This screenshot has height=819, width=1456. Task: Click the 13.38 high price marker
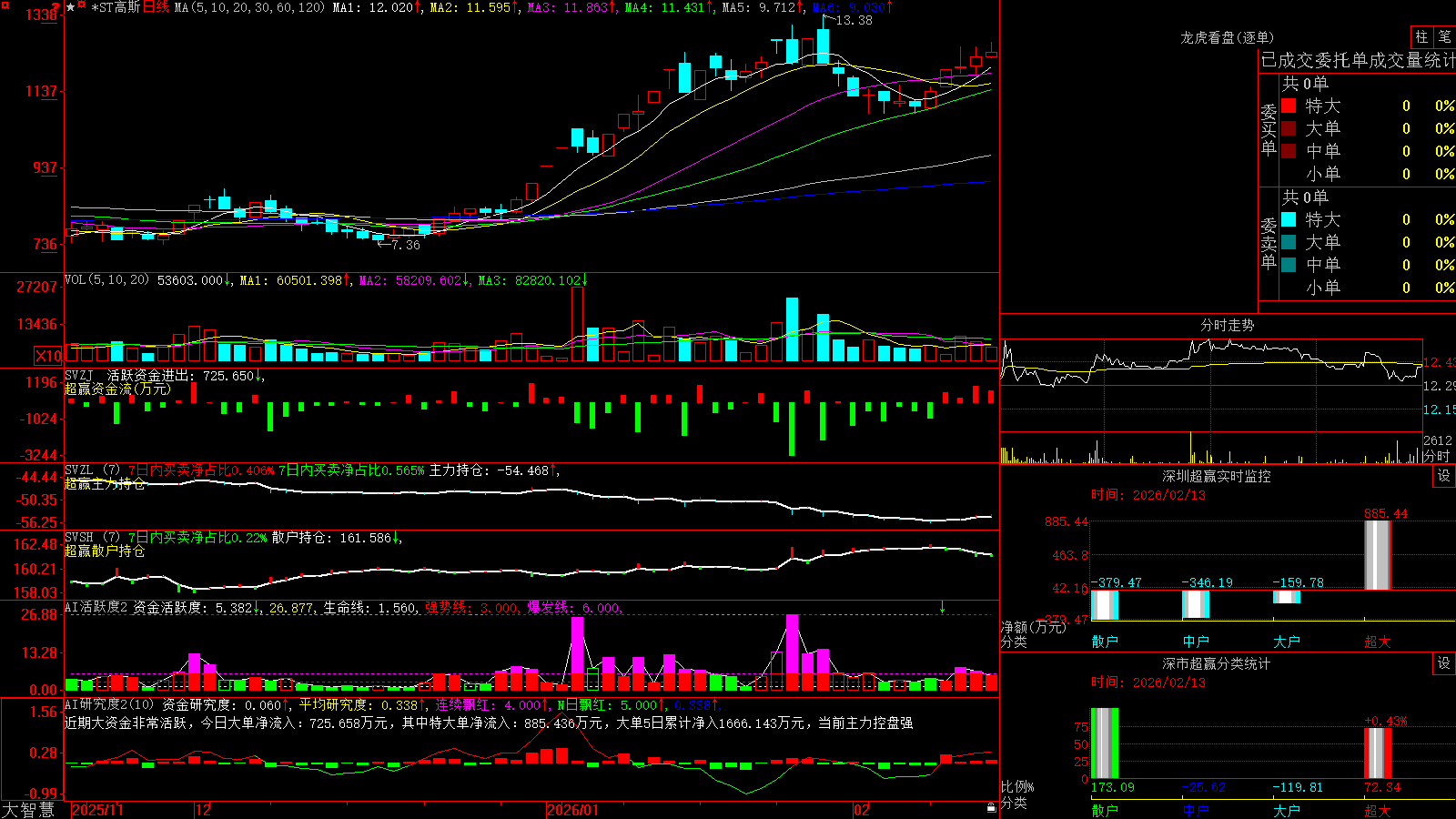854,20
